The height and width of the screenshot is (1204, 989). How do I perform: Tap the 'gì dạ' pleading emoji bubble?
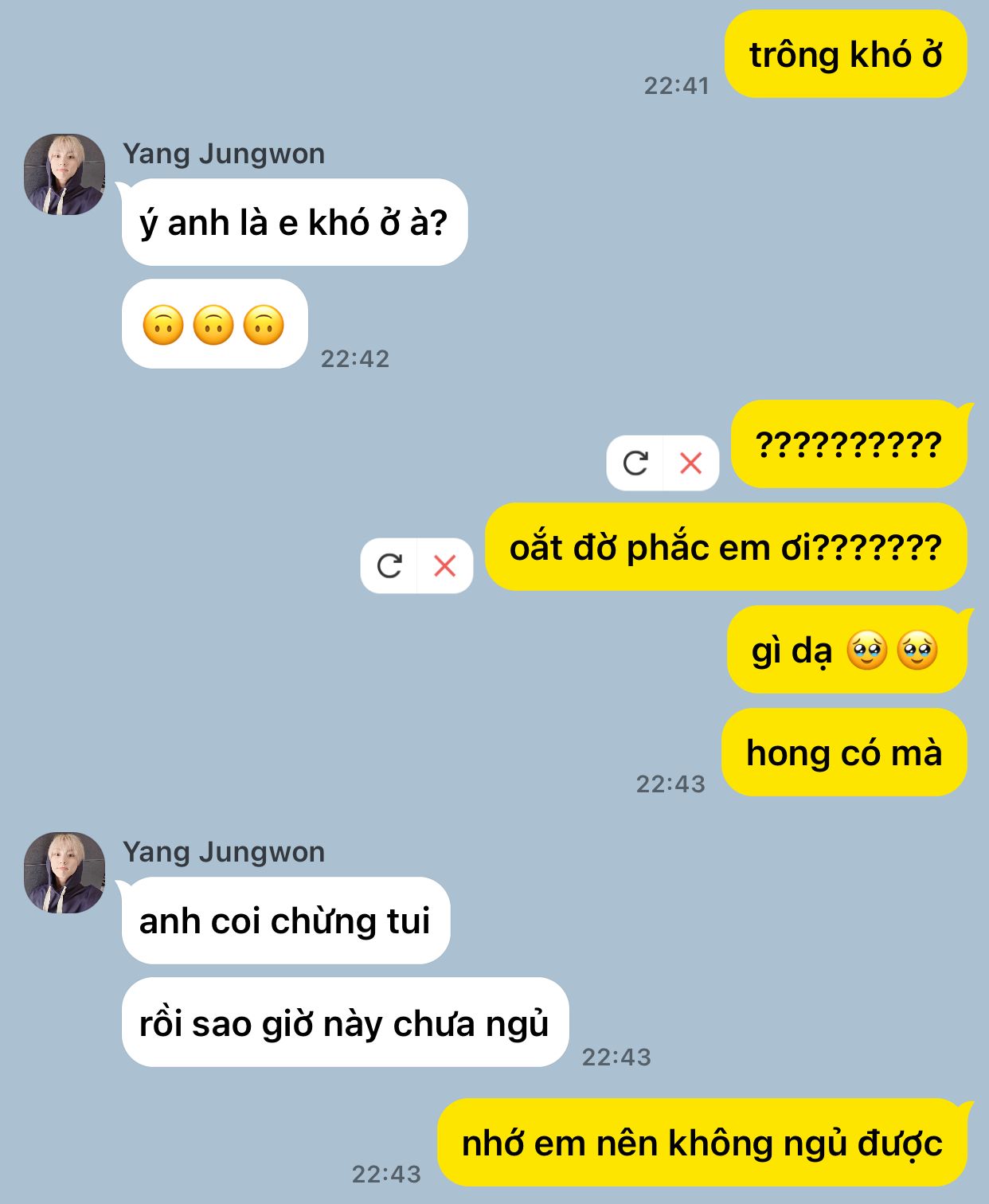[x=847, y=649]
